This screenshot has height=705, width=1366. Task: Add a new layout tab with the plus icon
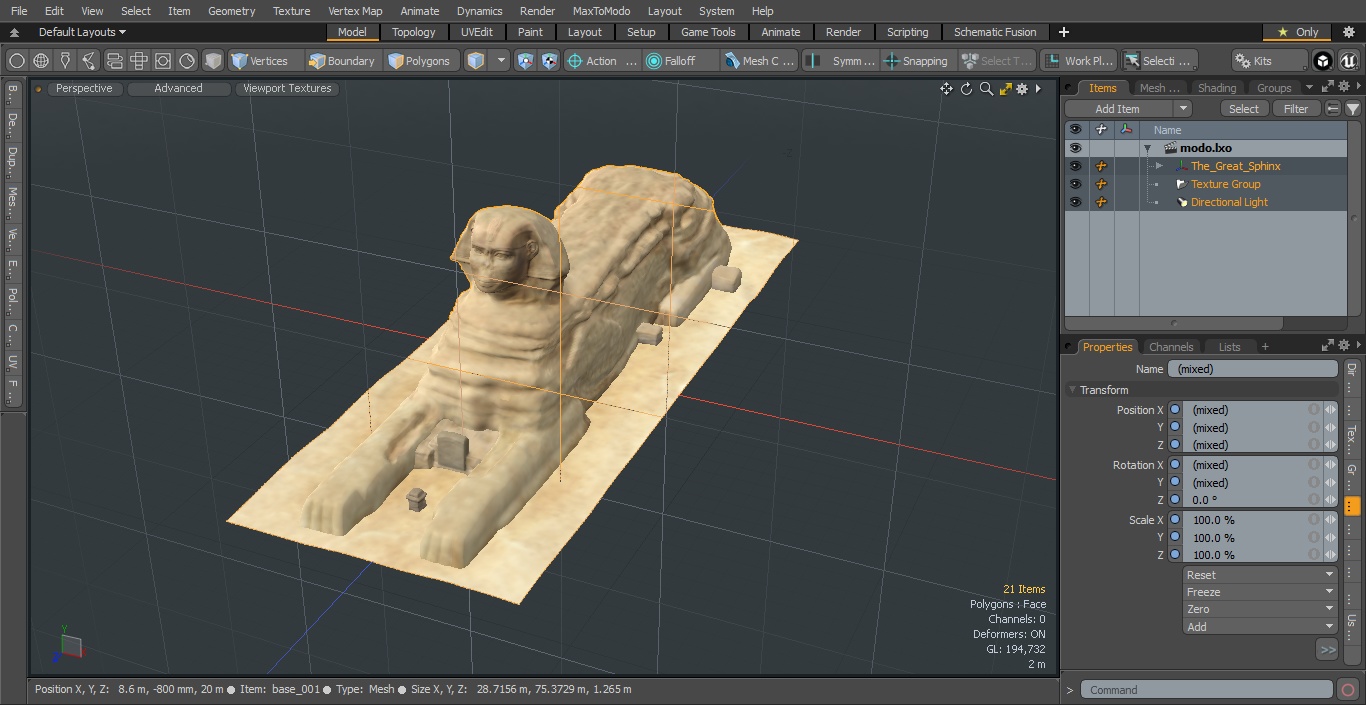pyautogui.click(x=1063, y=32)
